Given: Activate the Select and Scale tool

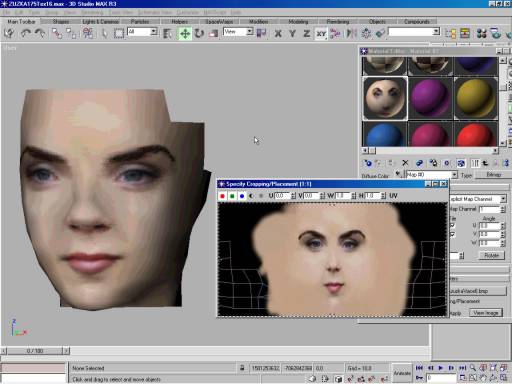Looking at the screenshot, I should 213,33.
